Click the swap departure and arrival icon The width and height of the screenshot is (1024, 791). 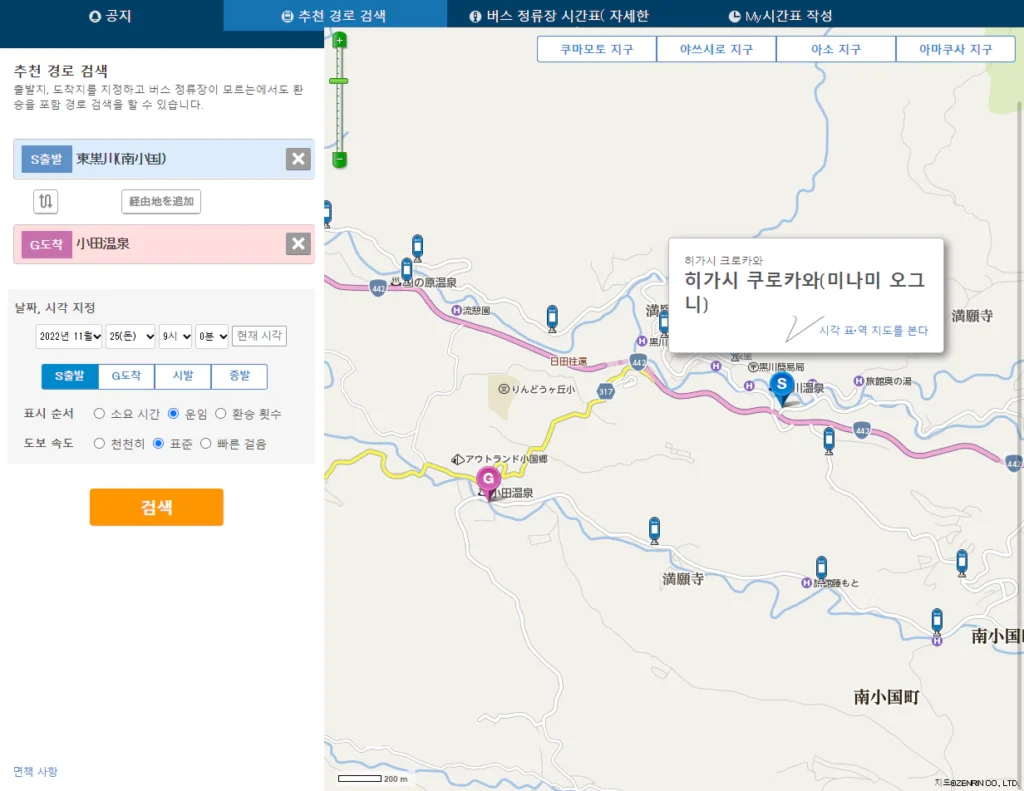pyautogui.click(x=46, y=201)
